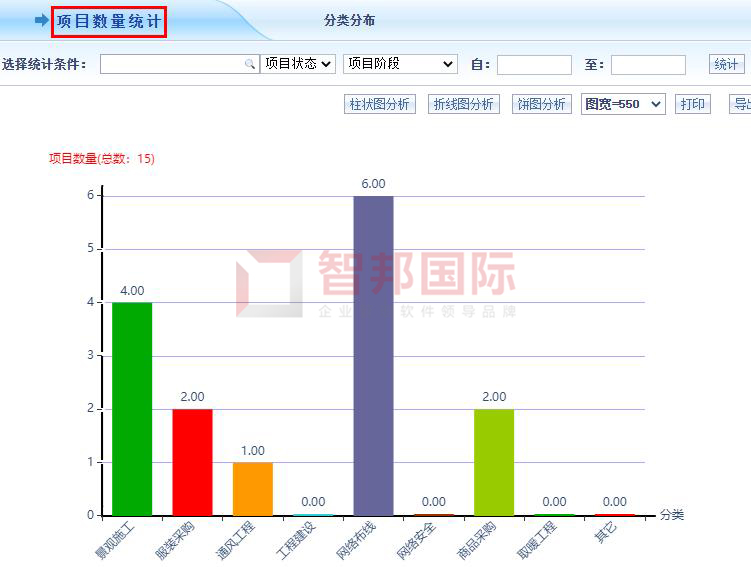The image size is (751, 567).
Task: Click the 0.00 label above 网络安全
Action: pos(434,502)
